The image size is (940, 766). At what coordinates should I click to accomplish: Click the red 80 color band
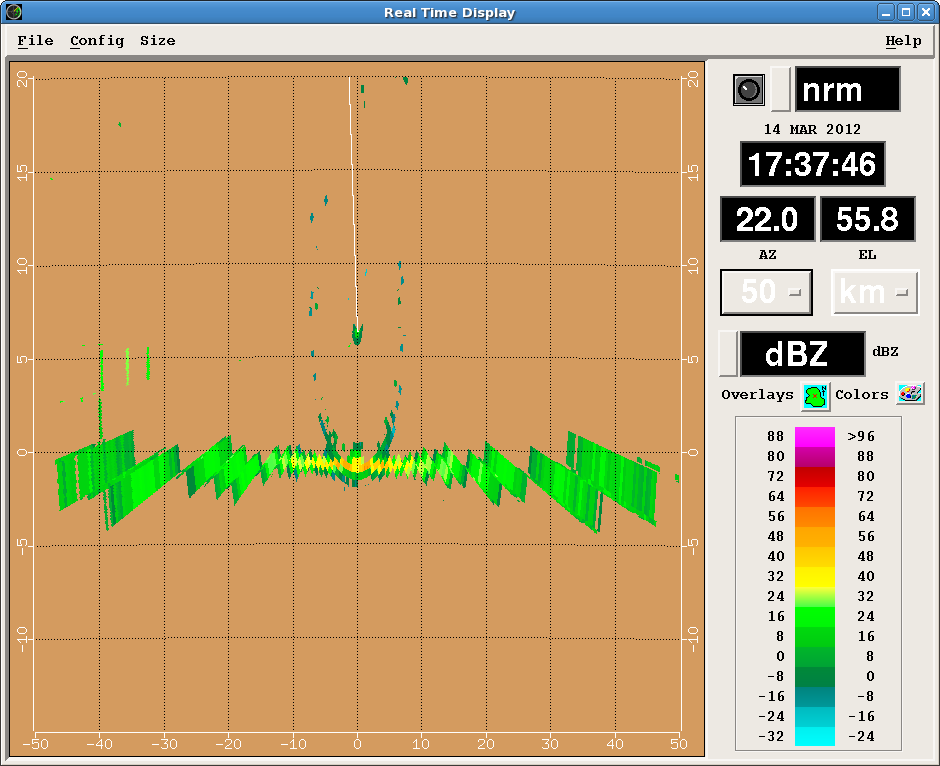click(x=815, y=477)
